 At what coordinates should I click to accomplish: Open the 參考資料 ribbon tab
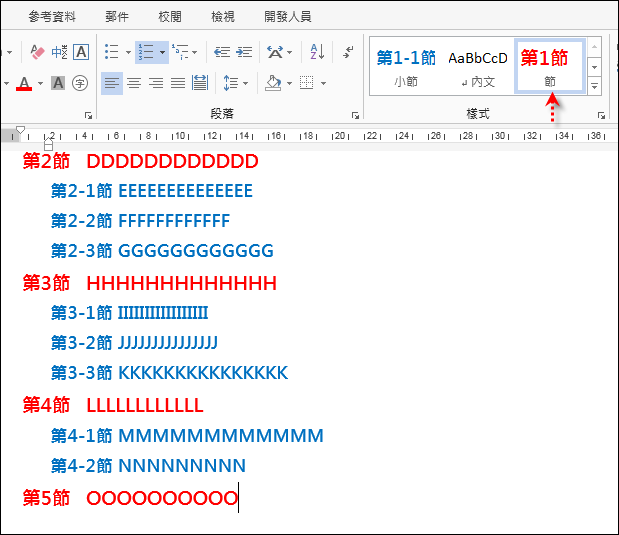pos(52,17)
